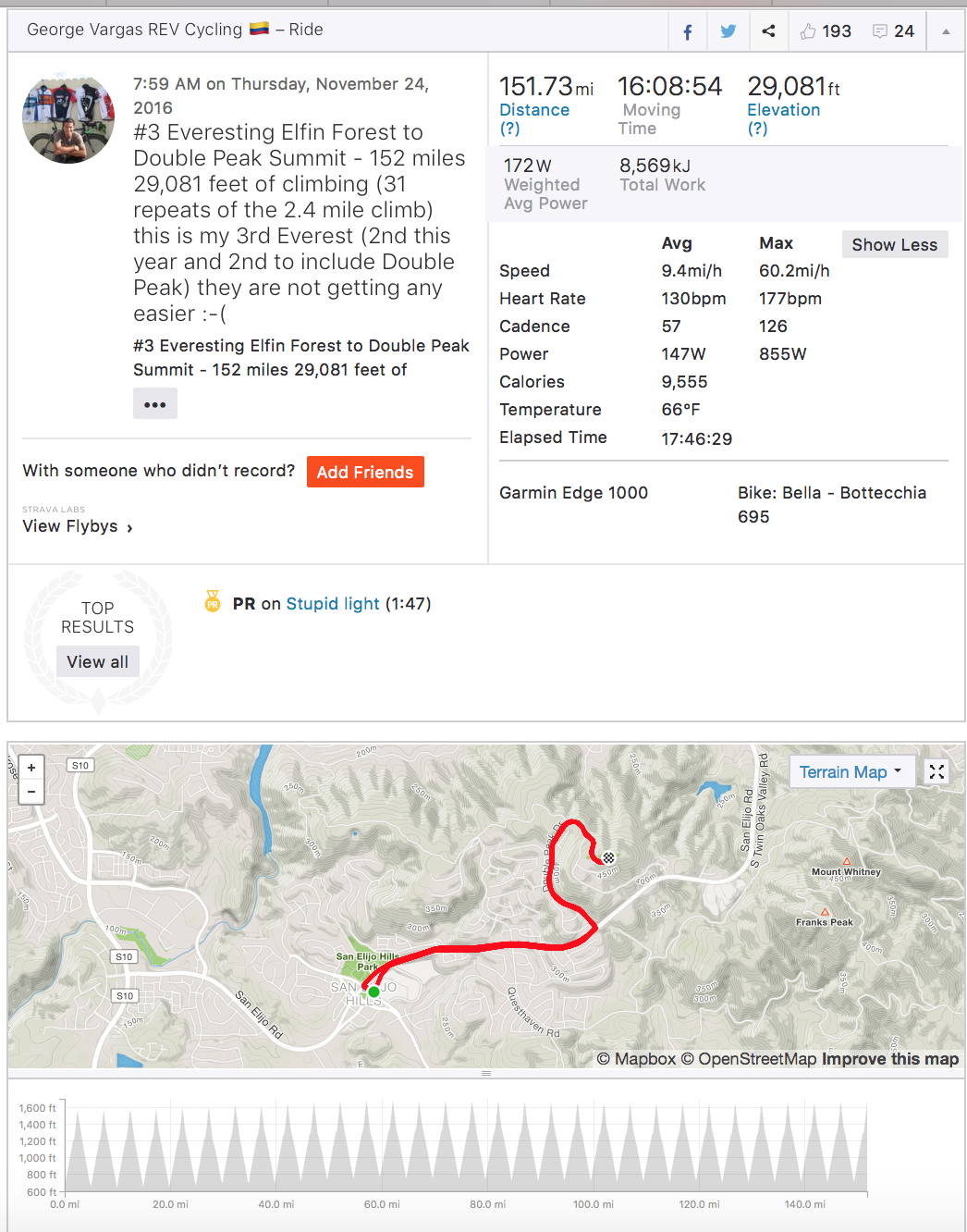Image resolution: width=967 pixels, height=1232 pixels.
Task: Expand description with the ellipsis button
Action: [155, 404]
